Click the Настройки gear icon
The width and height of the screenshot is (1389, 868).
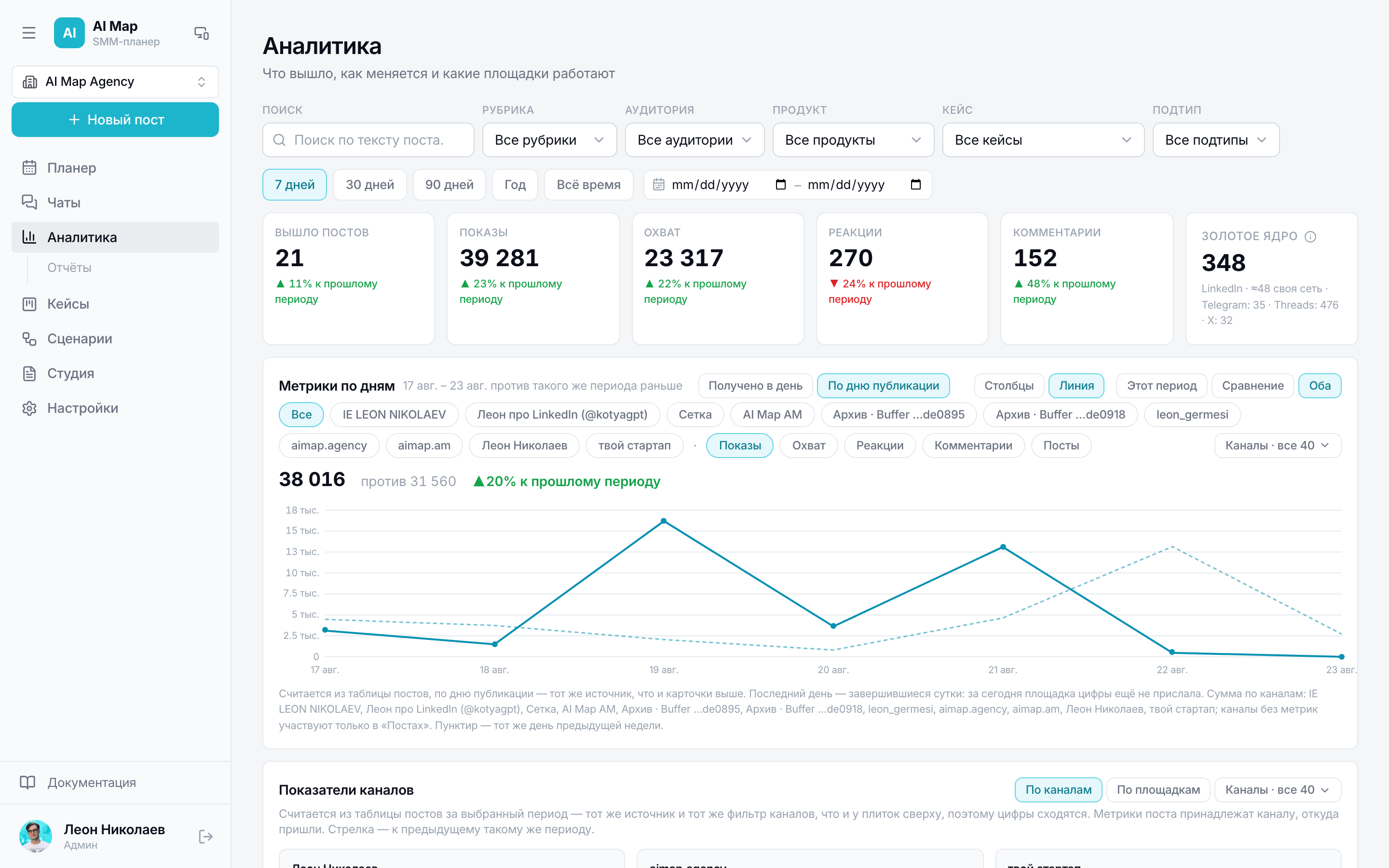29,408
